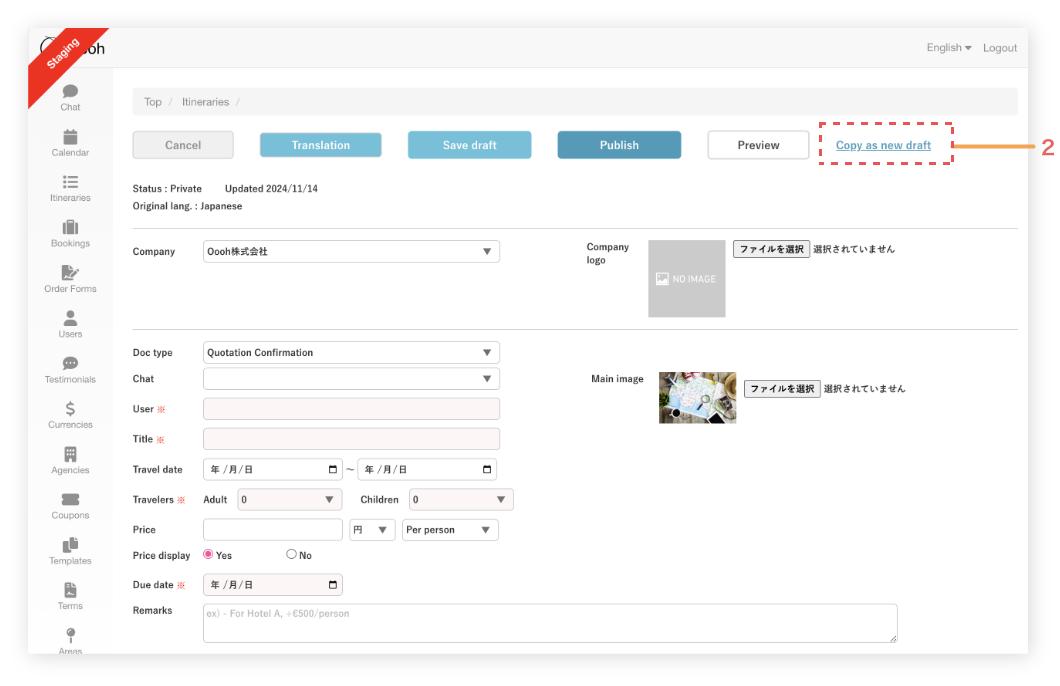Open the Doc type dropdown

coord(351,353)
